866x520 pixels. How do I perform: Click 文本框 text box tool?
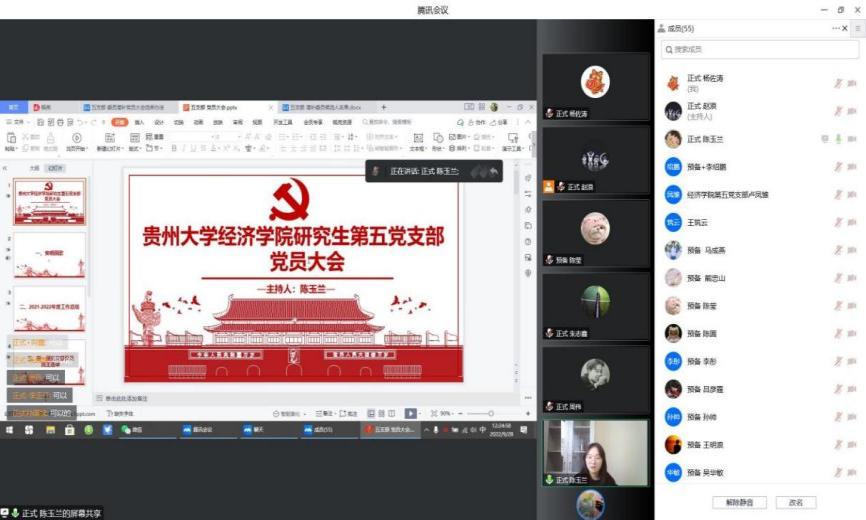tap(418, 141)
